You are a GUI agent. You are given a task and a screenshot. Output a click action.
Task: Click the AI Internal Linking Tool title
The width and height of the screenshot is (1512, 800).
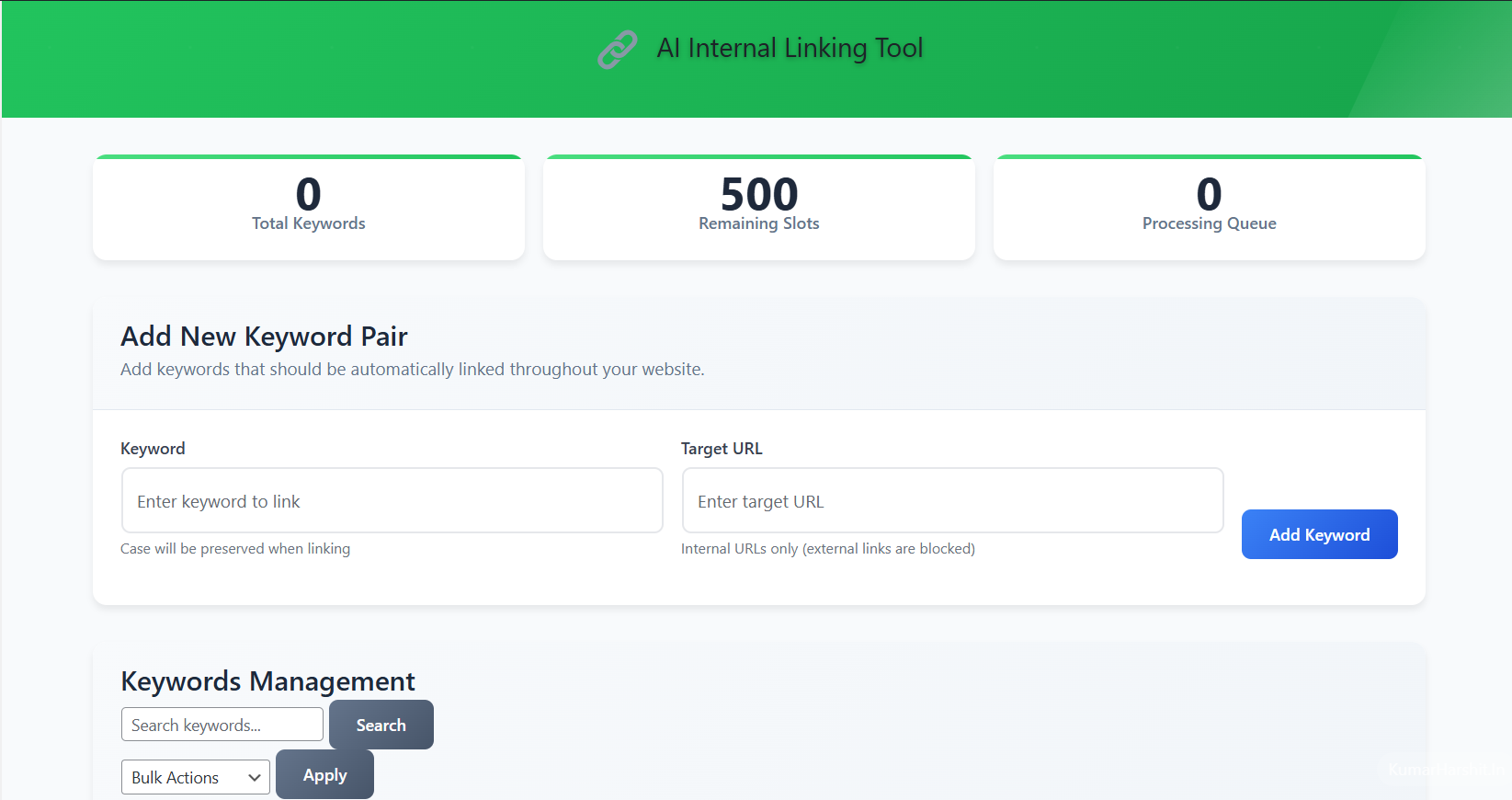point(790,48)
